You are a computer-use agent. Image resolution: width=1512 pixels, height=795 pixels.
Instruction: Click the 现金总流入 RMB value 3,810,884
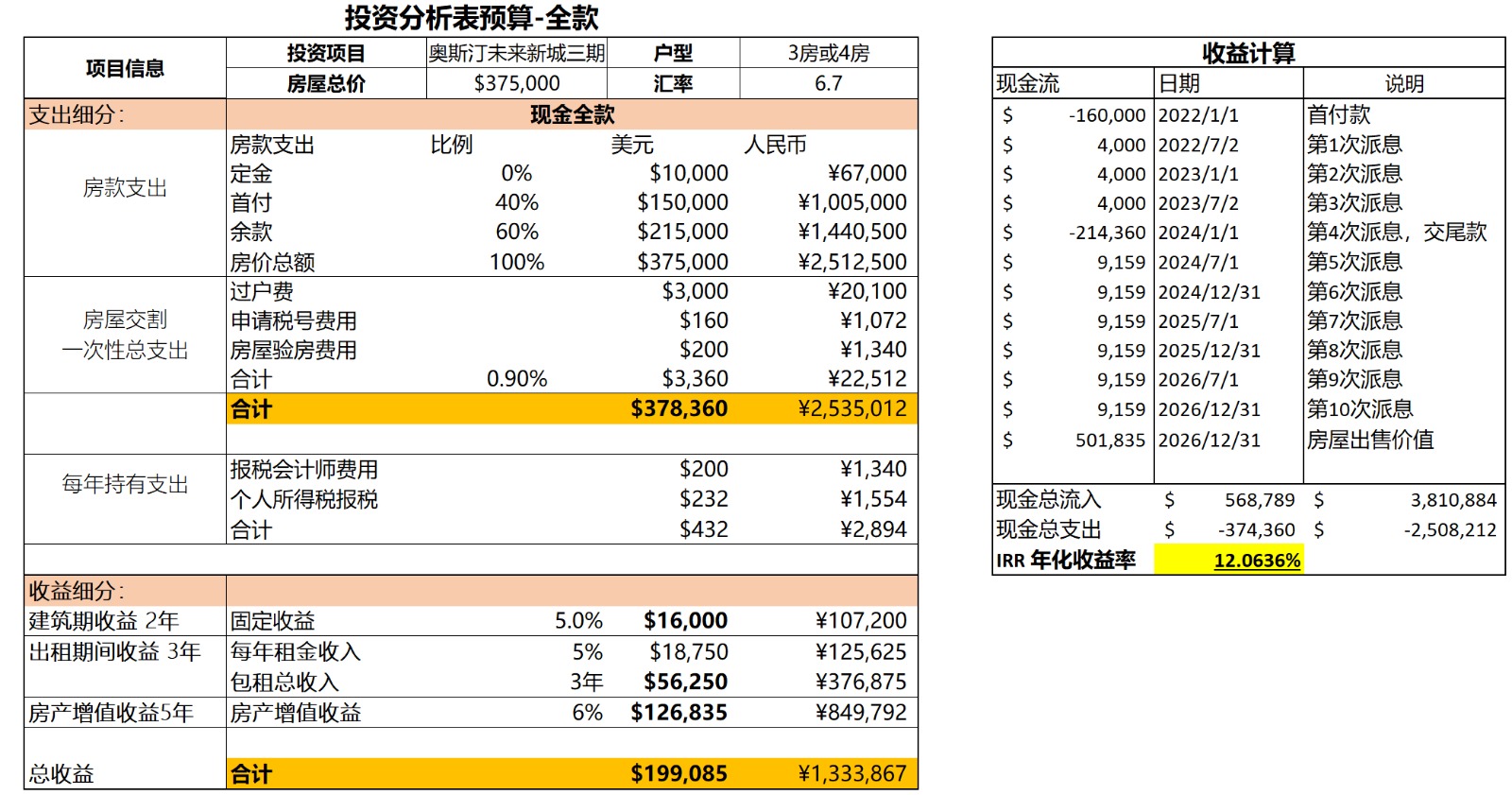coord(1453,500)
